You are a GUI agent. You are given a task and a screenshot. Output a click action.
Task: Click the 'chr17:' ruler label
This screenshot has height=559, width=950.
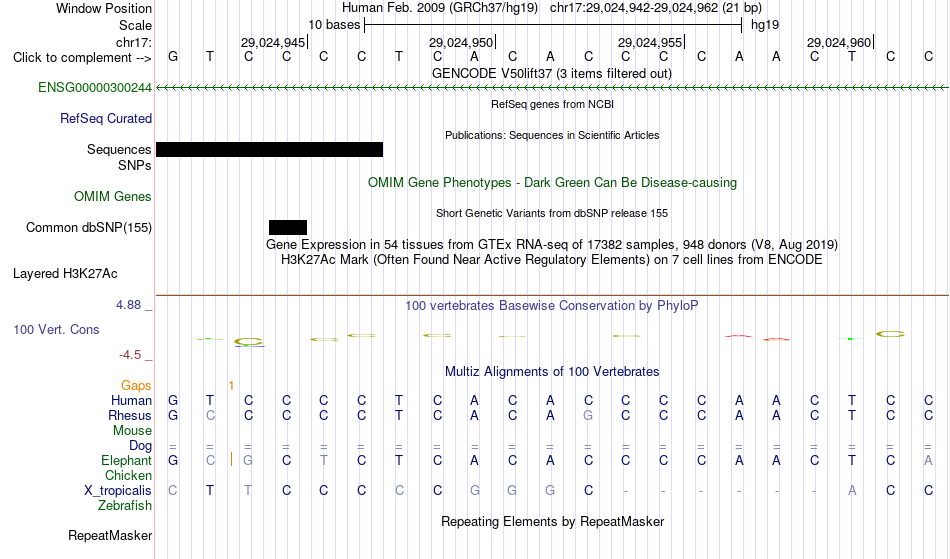point(134,42)
